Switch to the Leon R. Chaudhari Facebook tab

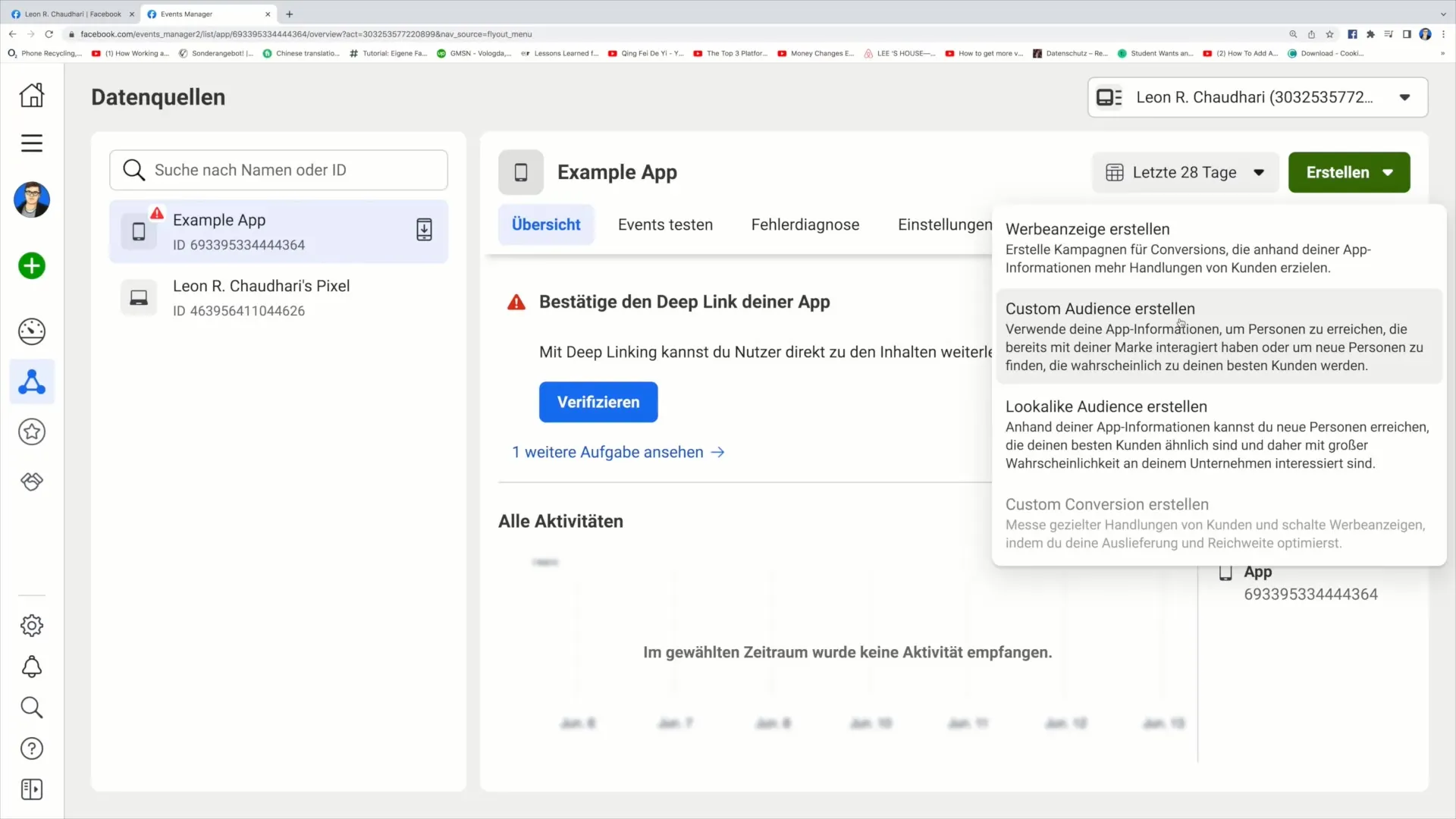point(71,14)
